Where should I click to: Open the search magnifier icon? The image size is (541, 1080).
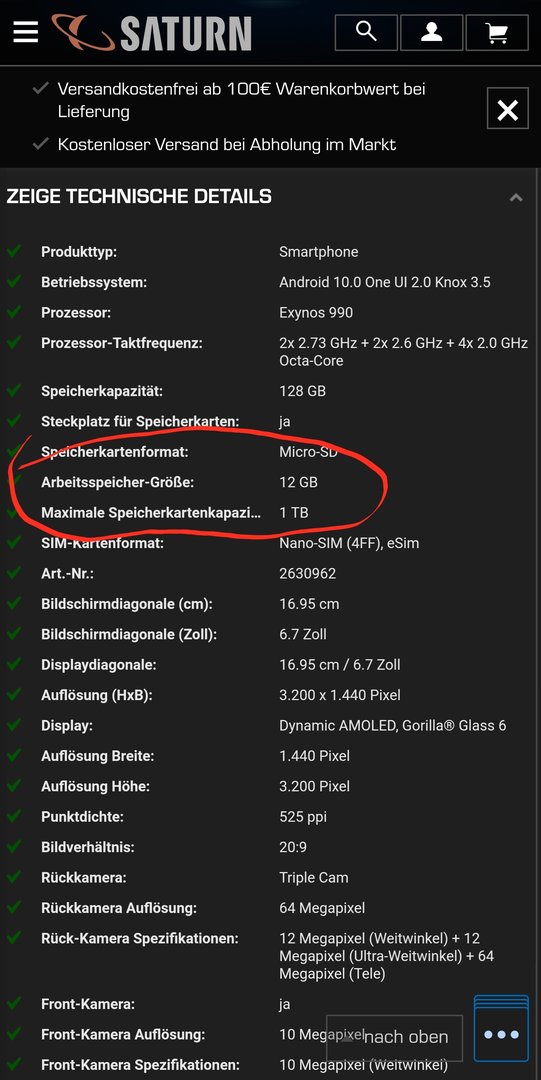coord(366,32)
